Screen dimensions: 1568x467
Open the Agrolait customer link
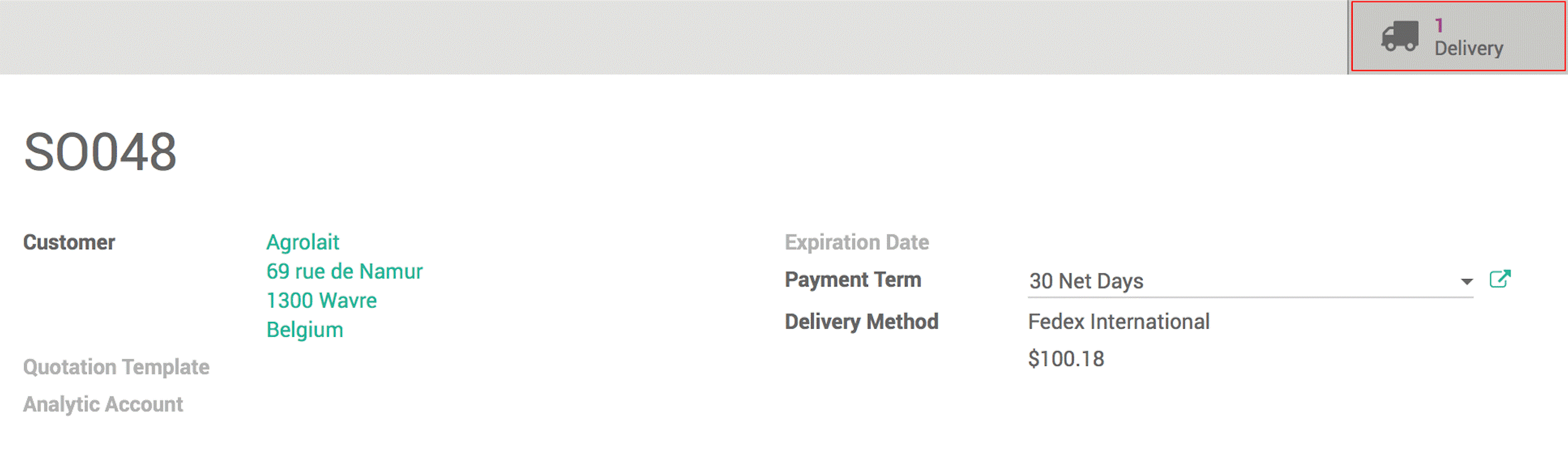[302, 242]
